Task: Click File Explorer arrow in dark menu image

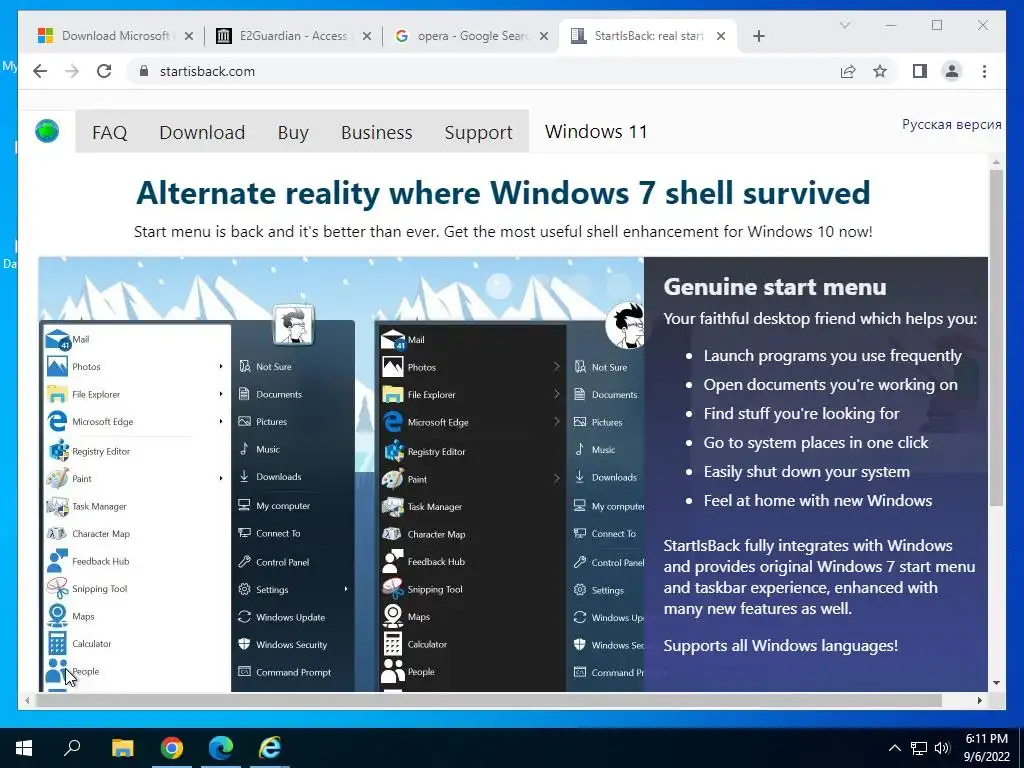Action: [556, 394]
